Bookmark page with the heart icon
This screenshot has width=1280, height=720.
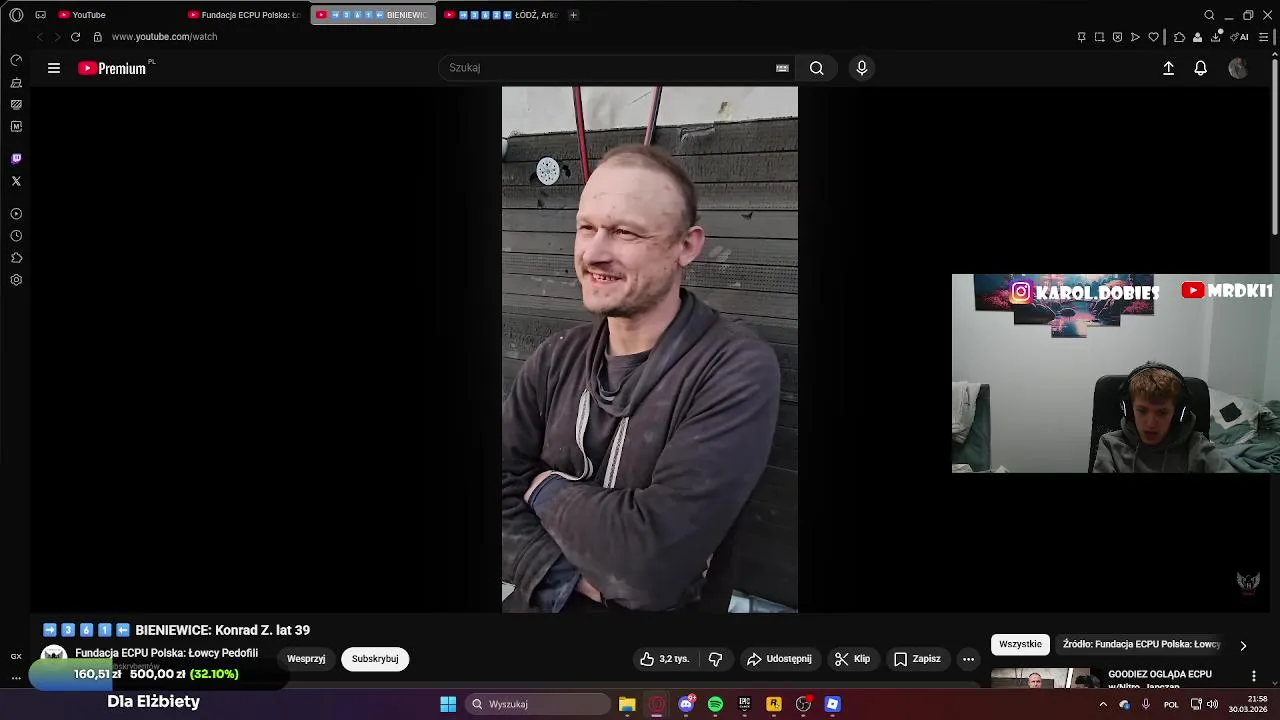coord(1153,37)
